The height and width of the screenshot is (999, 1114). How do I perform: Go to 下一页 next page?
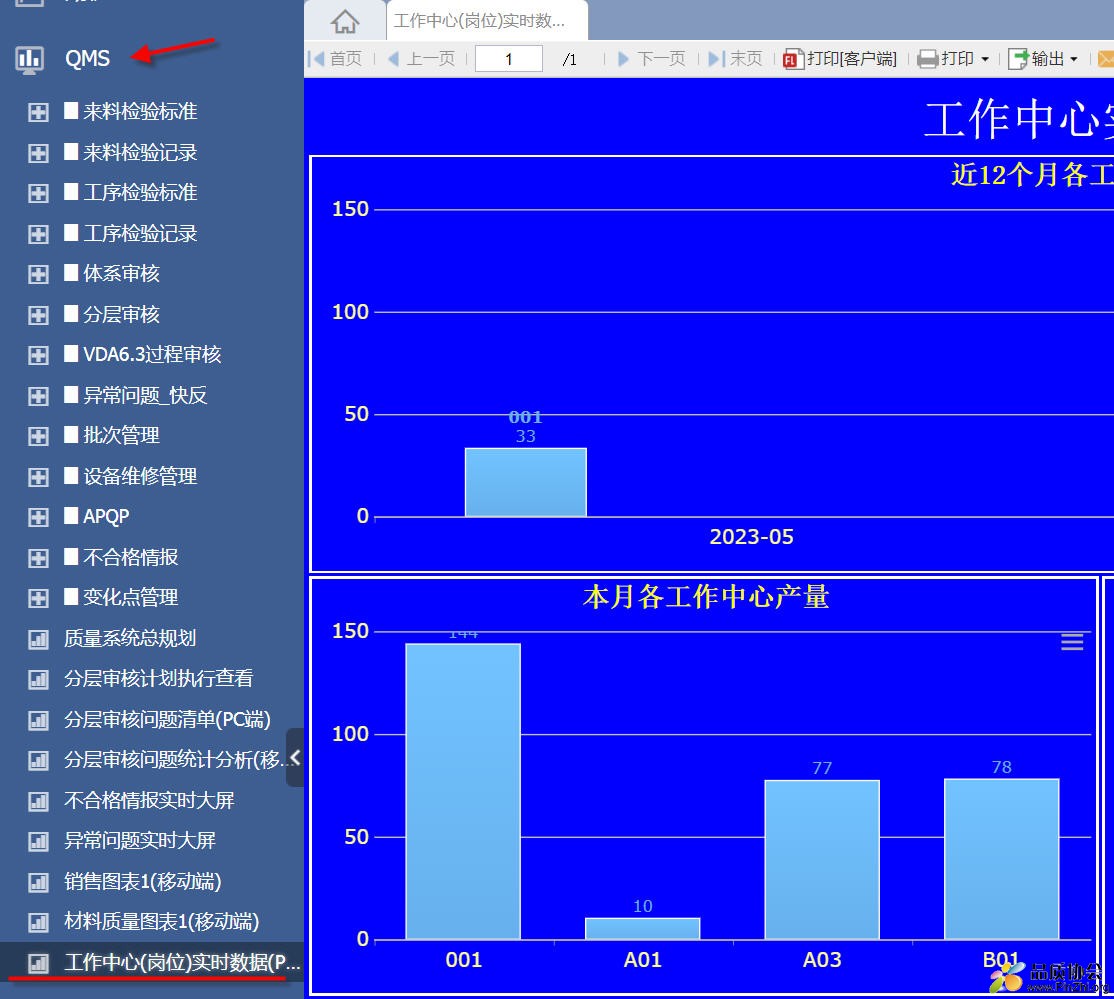(x=652, y=59)
